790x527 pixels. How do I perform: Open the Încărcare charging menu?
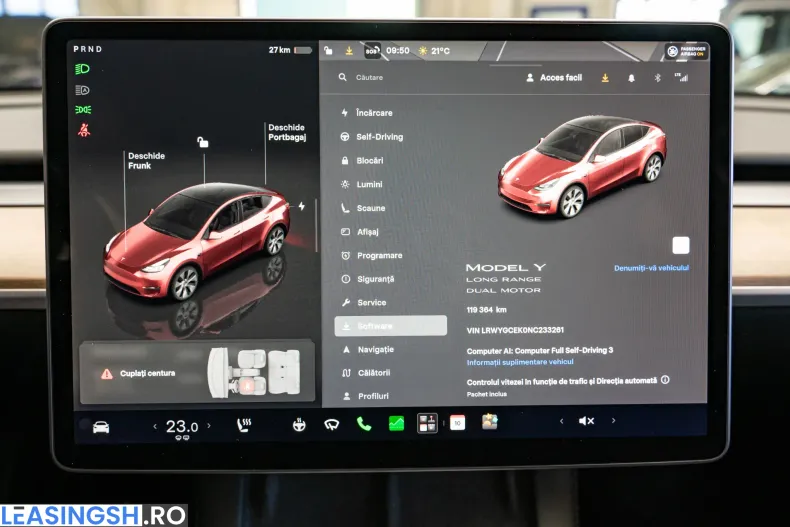click(367, 113)
